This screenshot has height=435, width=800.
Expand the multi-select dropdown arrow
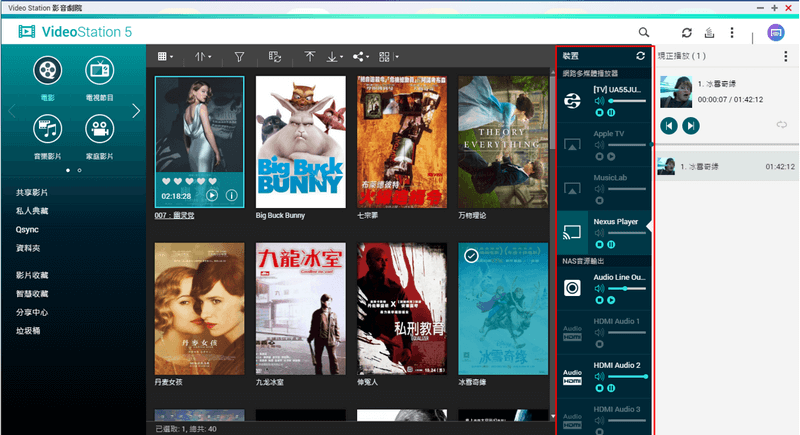[x=397, y=57]
